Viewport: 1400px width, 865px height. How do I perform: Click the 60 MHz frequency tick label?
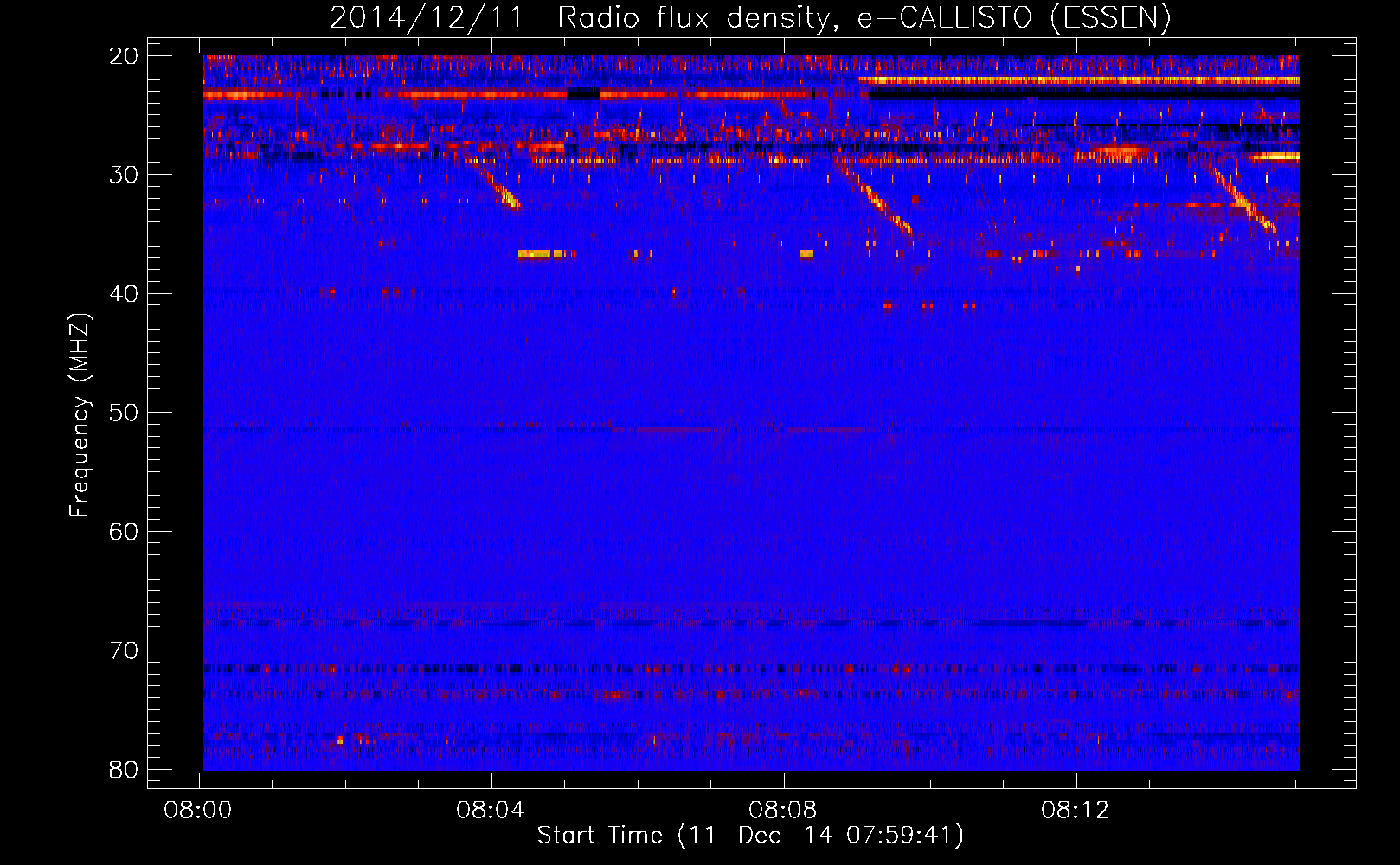(124, 531)
